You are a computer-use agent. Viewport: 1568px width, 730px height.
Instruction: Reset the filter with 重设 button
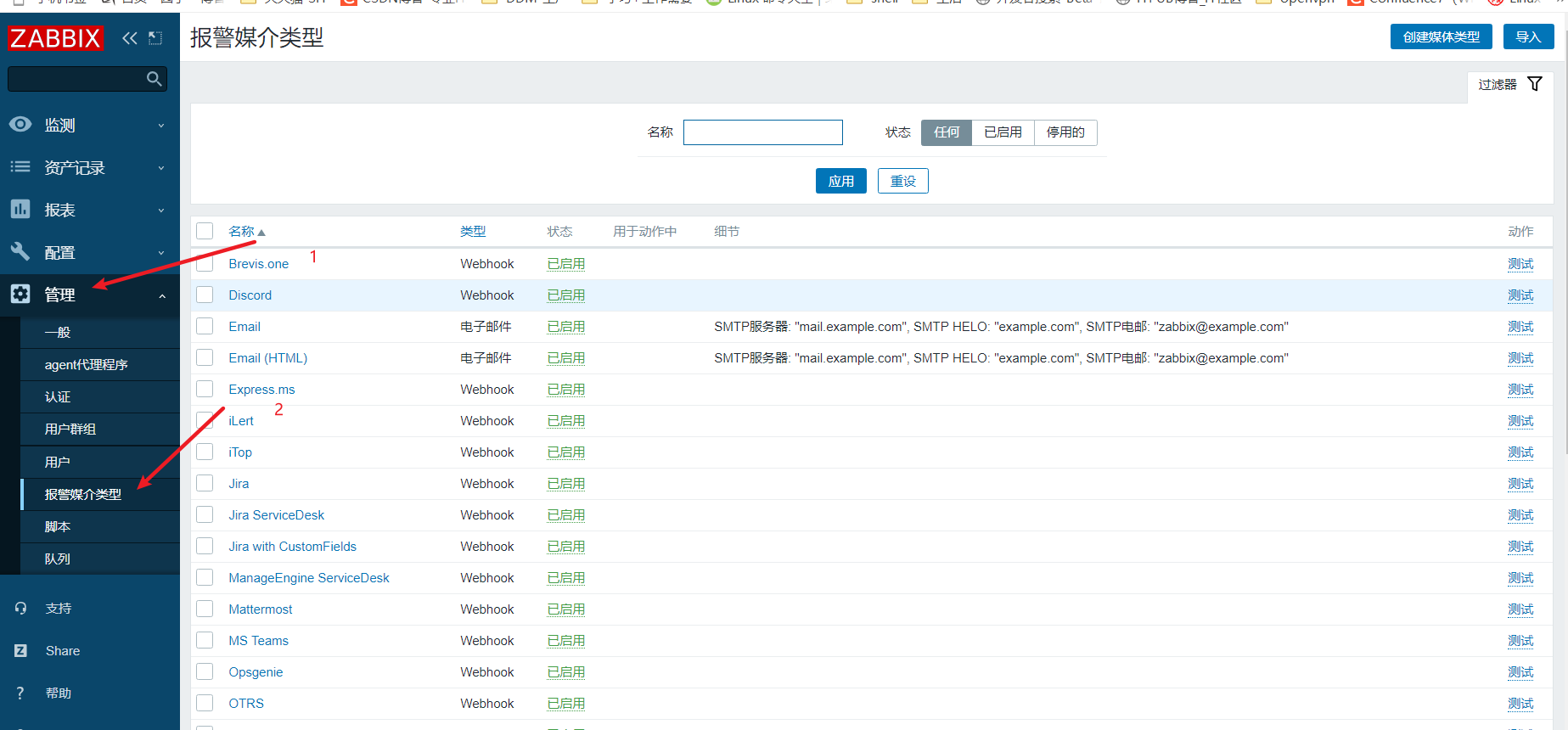[902, 181]
